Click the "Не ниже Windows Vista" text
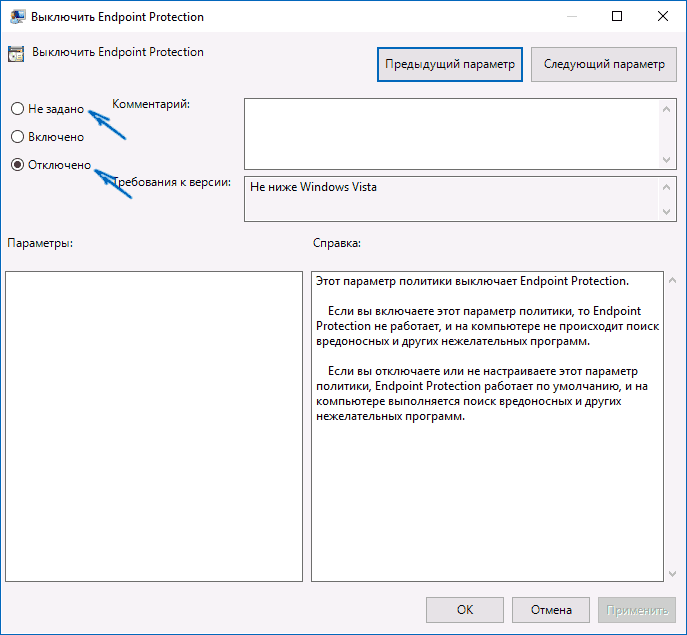Screen dimensions: 687x635 pyautogui.click(x=313, y=187)
